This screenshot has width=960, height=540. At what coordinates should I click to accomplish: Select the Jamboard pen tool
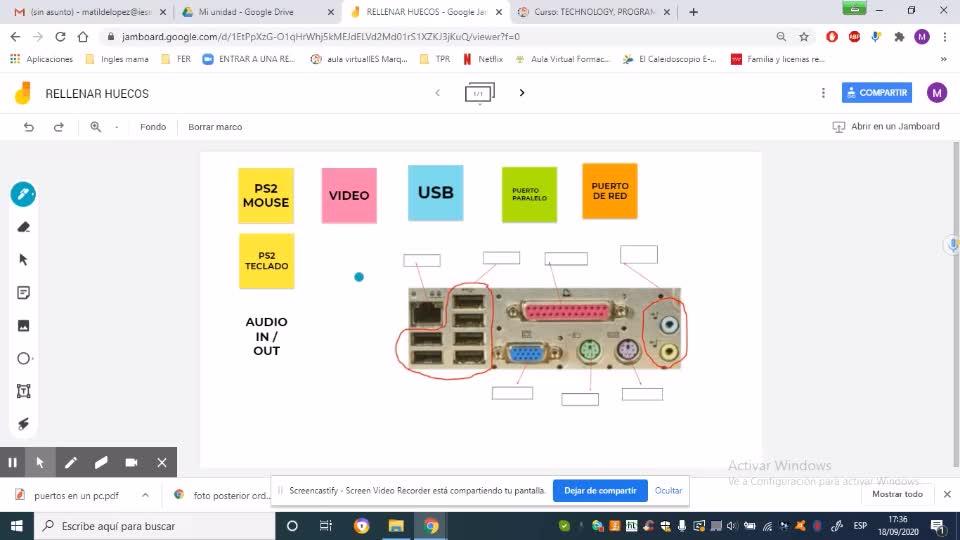click(23, 195)
